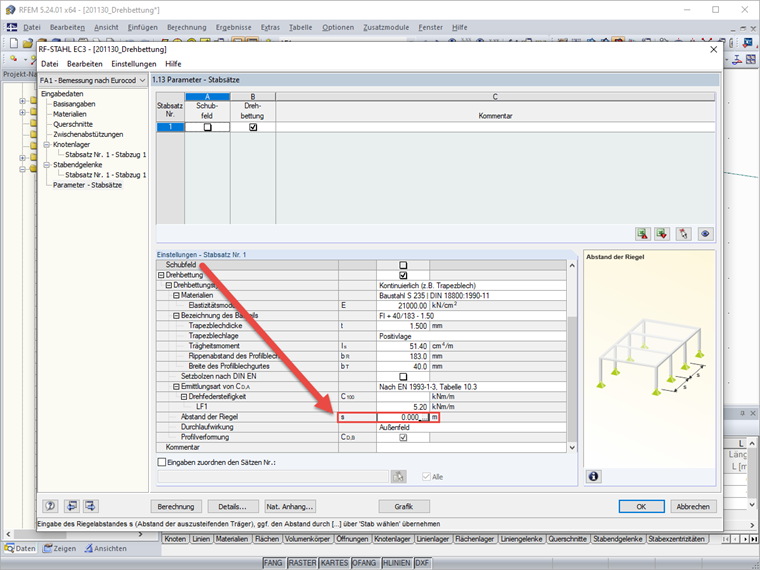Viewport: 760px width, 570px height.
Task: Open the dialog's Hilfe menu
Action: coord(173,64)
